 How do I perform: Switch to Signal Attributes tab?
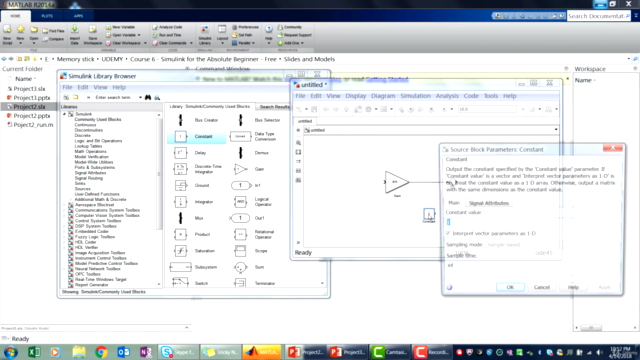489,203
